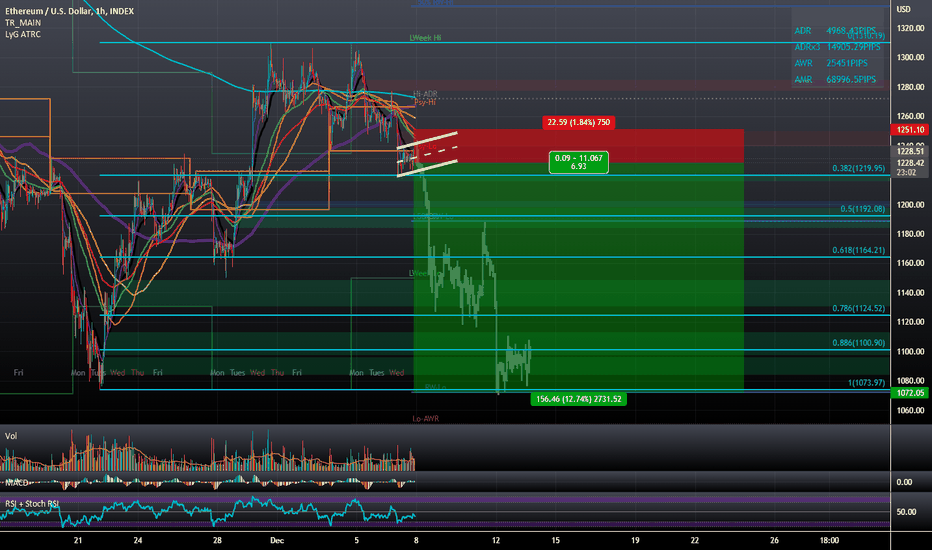The height and width of the screenshot is (550, 932).
Task: Click the 28 date on the time axis
Action: [217, 540]
